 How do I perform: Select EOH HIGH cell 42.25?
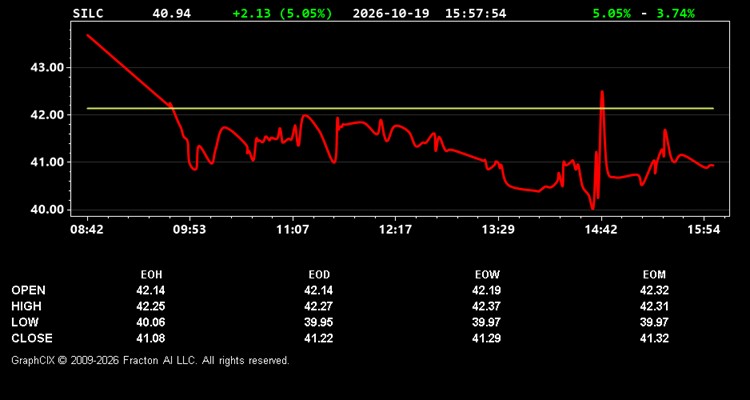point(150,306)
